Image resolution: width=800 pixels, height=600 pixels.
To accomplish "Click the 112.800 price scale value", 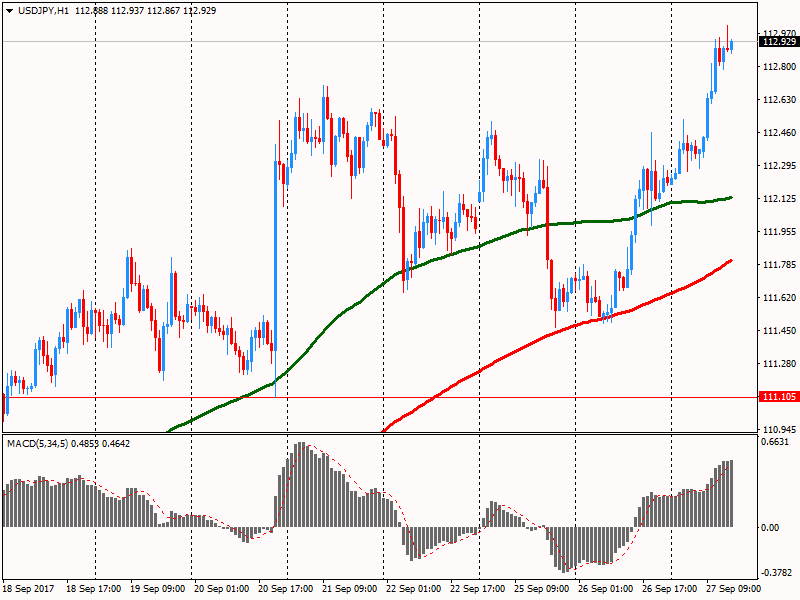I will pyautogui.click(x=779, y=67).
